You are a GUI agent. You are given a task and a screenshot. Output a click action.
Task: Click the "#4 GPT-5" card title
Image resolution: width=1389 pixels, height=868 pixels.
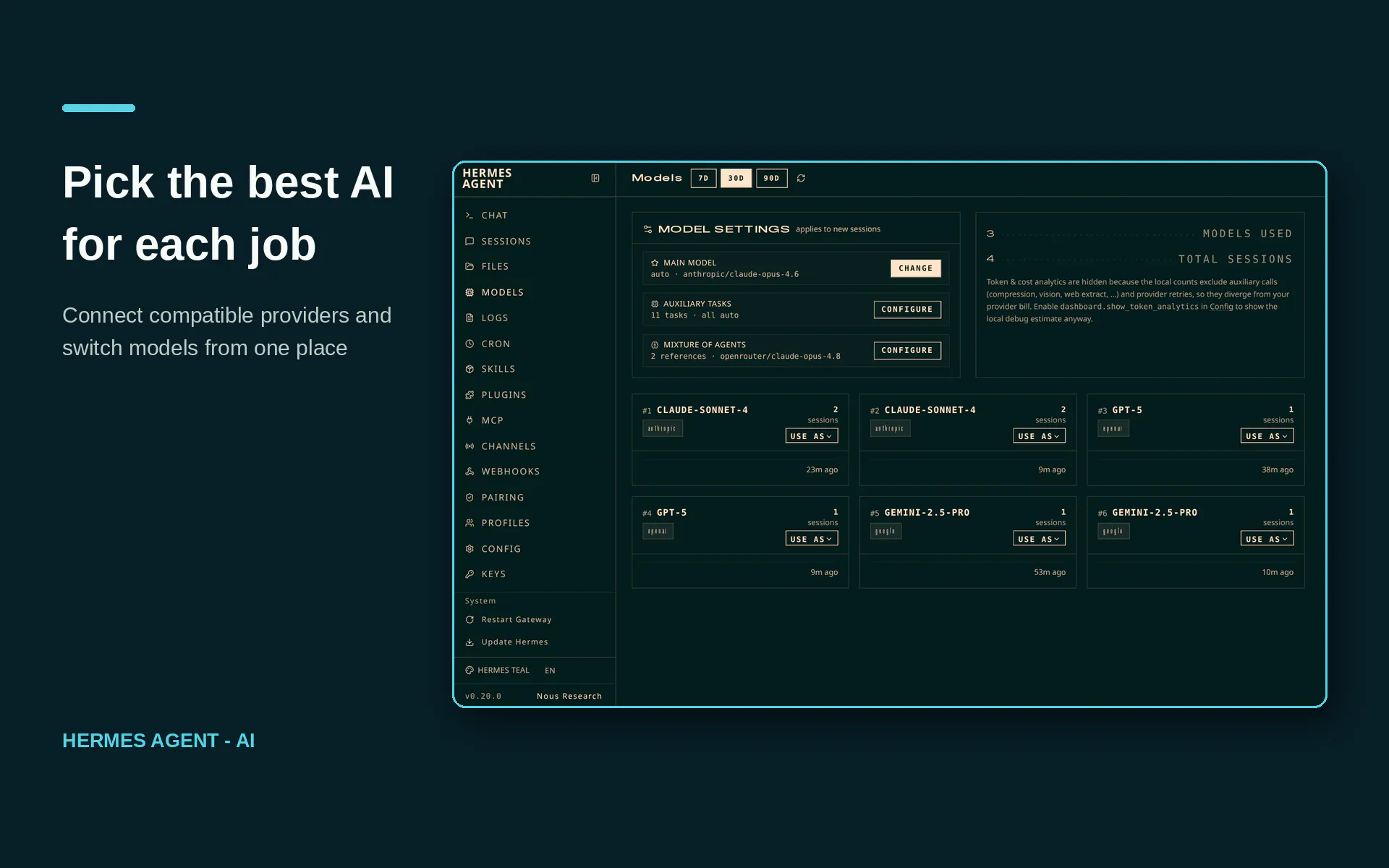point(665,513)
